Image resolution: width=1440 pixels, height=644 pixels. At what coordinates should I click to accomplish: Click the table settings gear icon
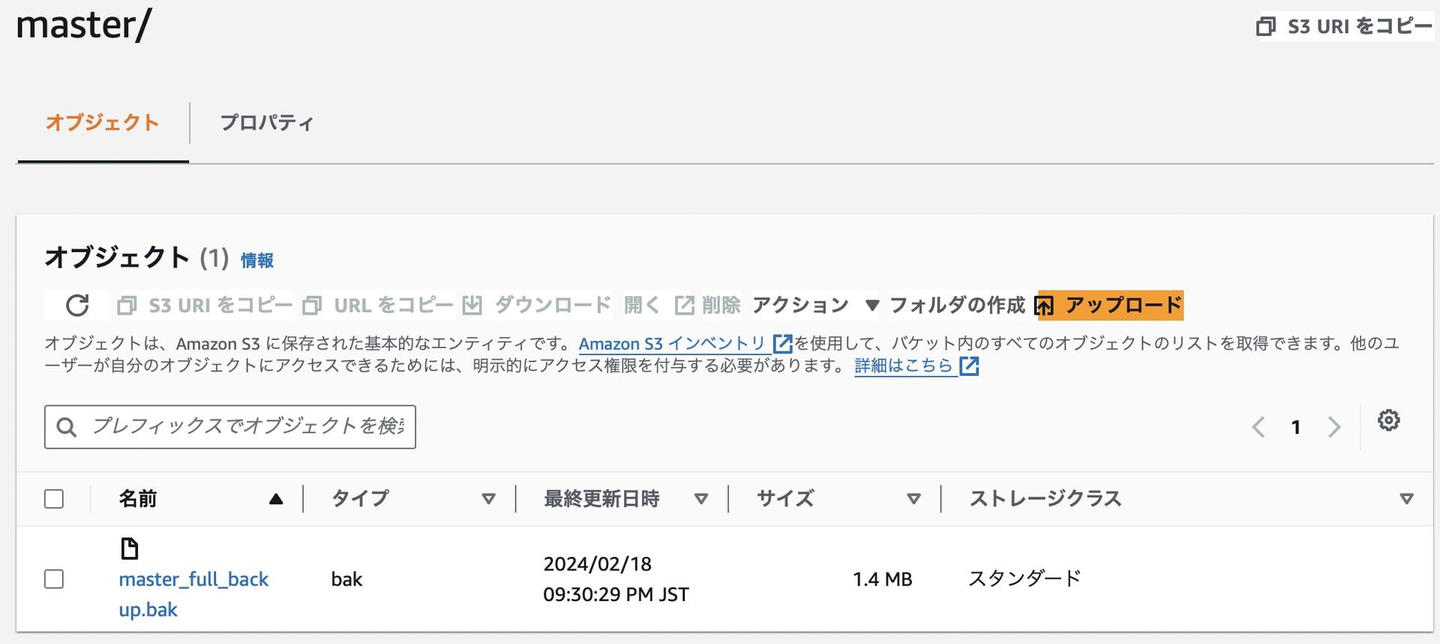(1388, 421)
